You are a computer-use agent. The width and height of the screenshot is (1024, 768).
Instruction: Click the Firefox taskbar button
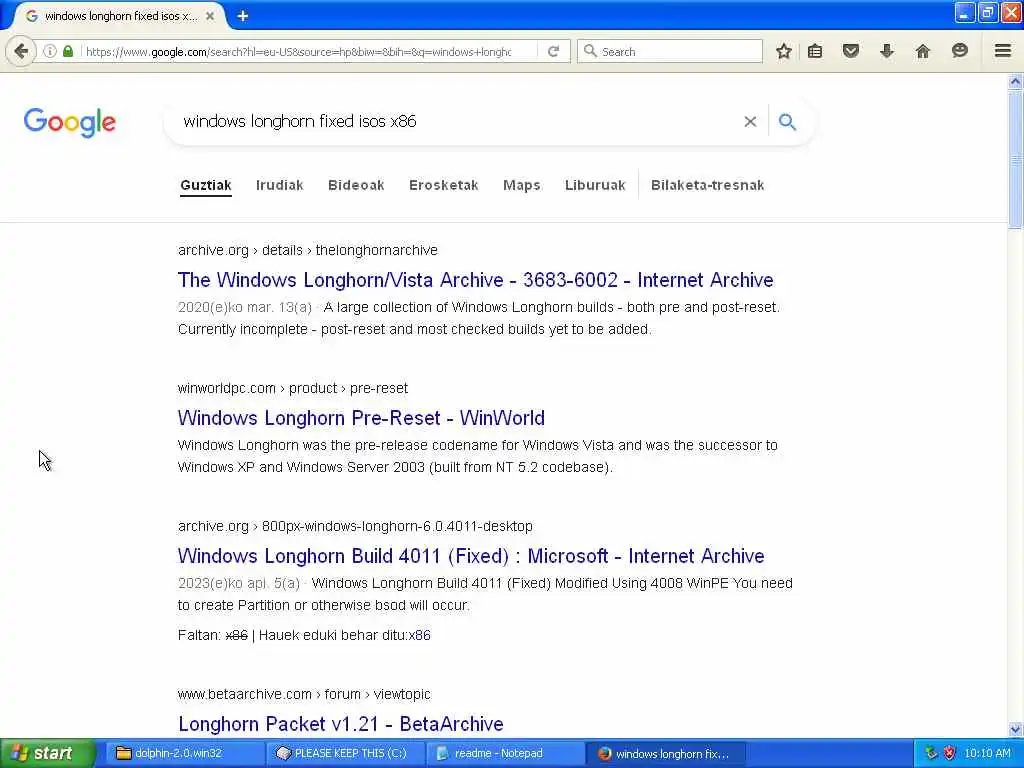pyautogui.click(x=665, y=753)
